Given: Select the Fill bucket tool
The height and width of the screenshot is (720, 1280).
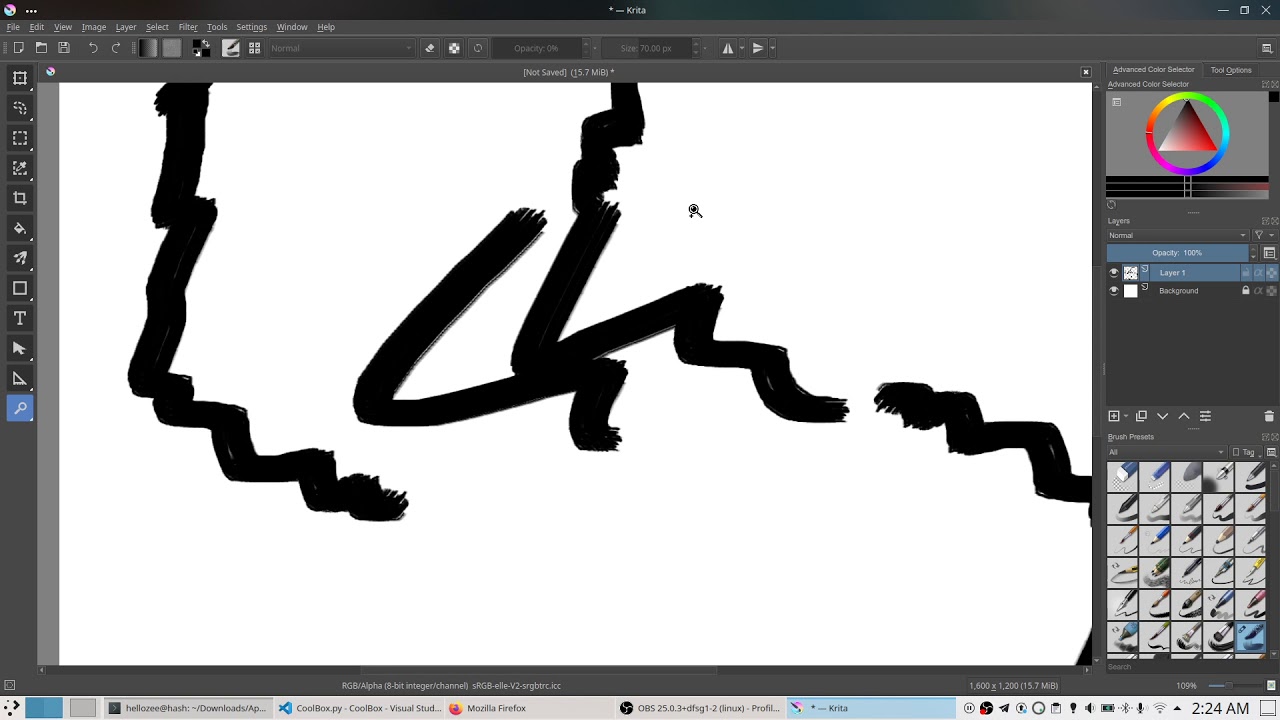Looking at the screenshot, I should pos(20,228).
